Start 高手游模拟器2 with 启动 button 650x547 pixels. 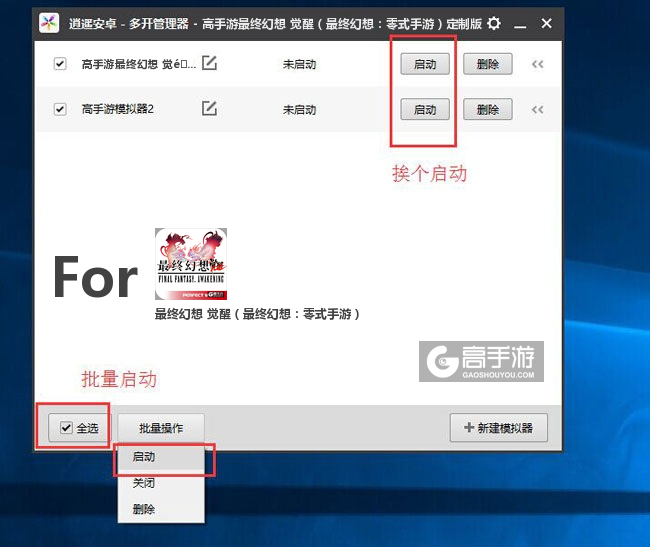pyautogui.click(x=425, y=110)
